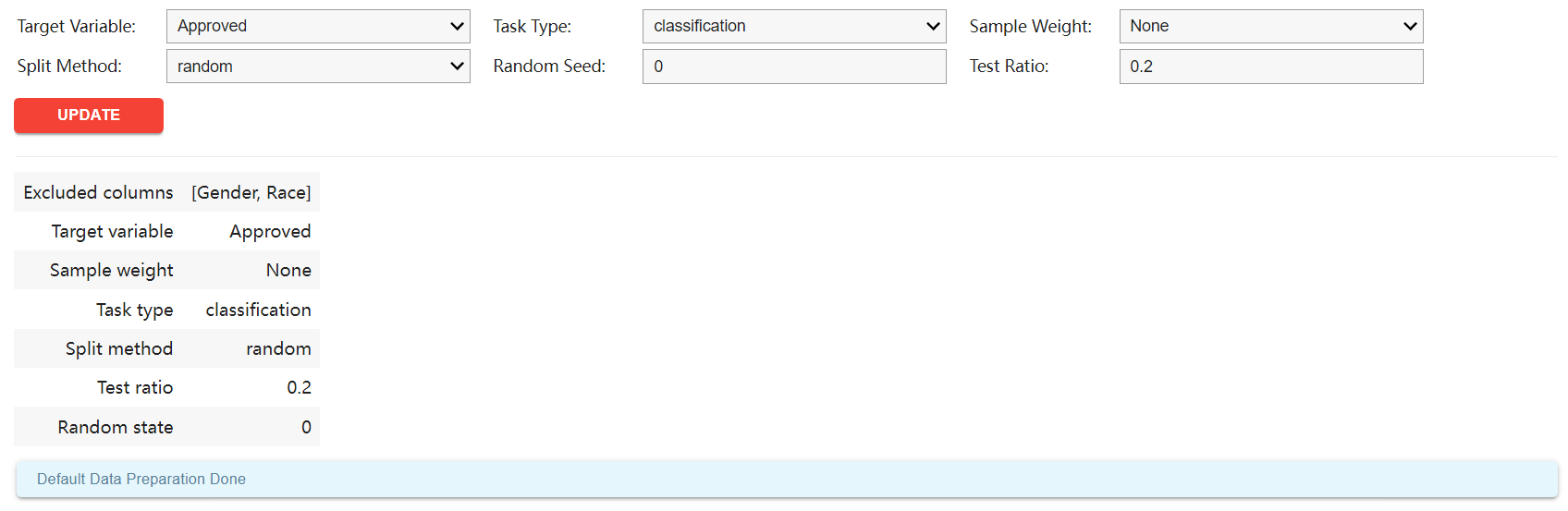Open the Target Variable dropdown
The image size is (1568, 511).
[318, 26]
